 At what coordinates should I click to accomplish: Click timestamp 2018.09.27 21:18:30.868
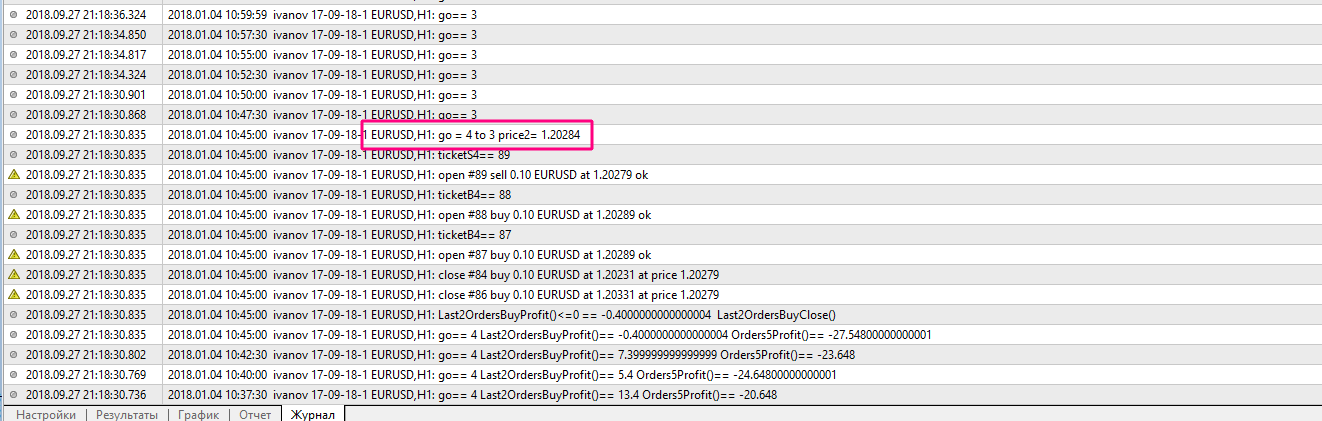85,115
